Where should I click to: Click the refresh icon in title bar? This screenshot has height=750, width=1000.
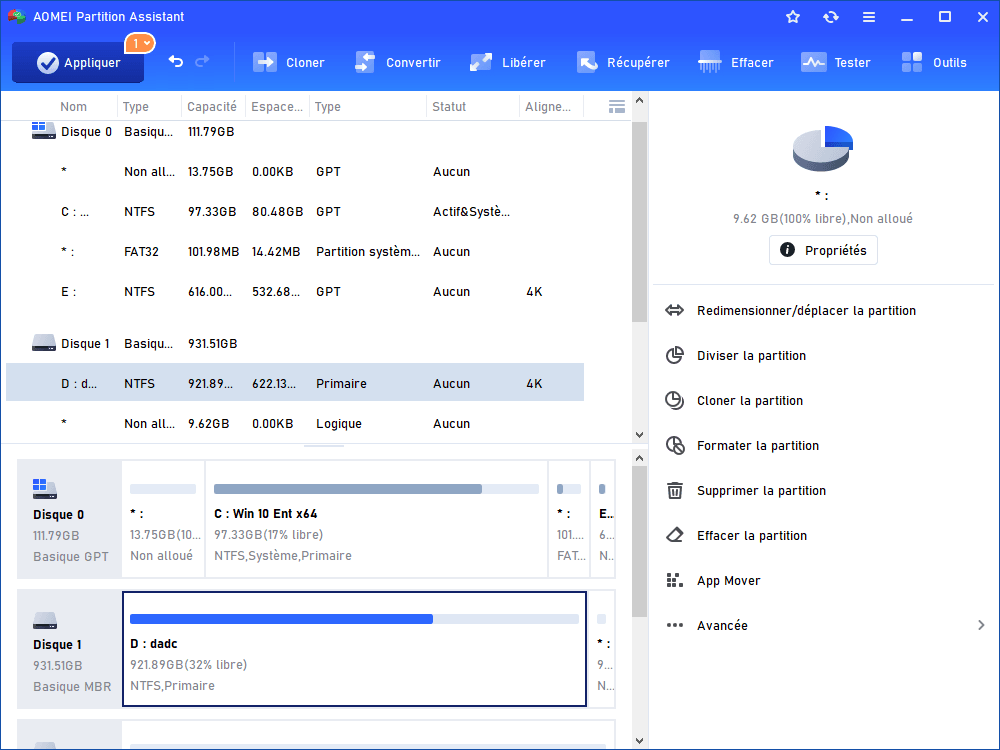click(831, 17)
